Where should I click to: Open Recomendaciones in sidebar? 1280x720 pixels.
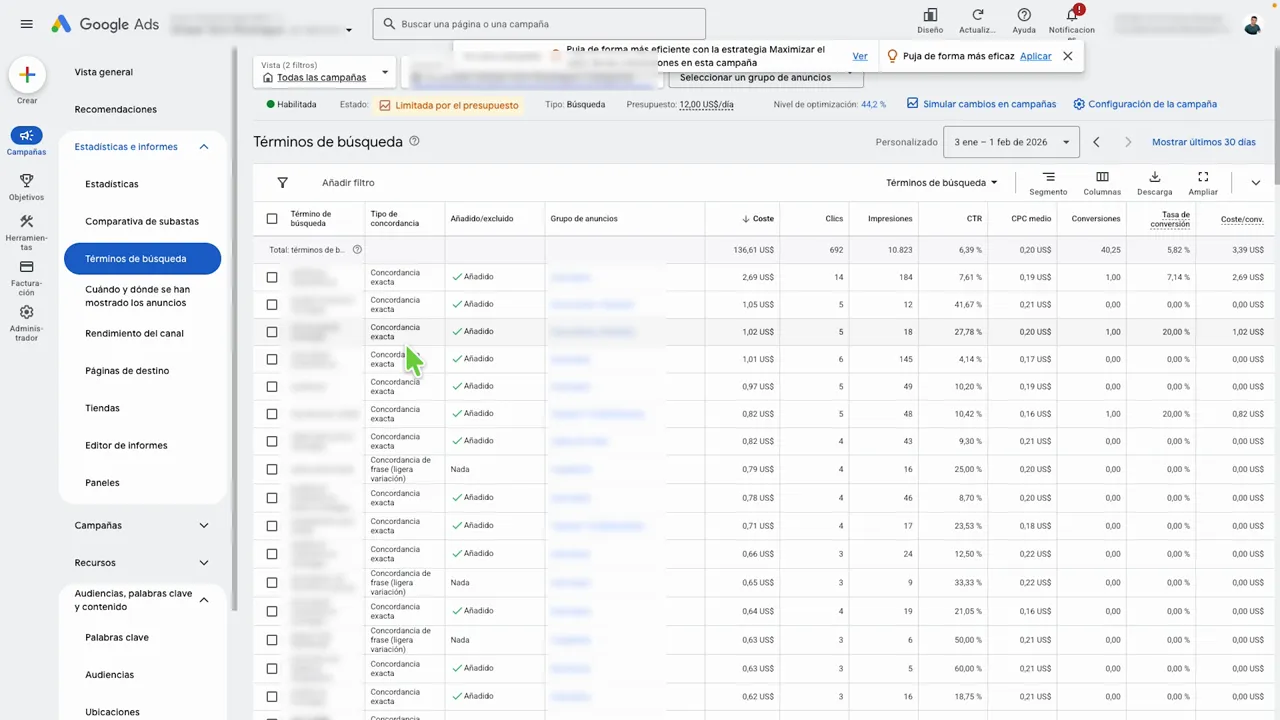(116, 109)
